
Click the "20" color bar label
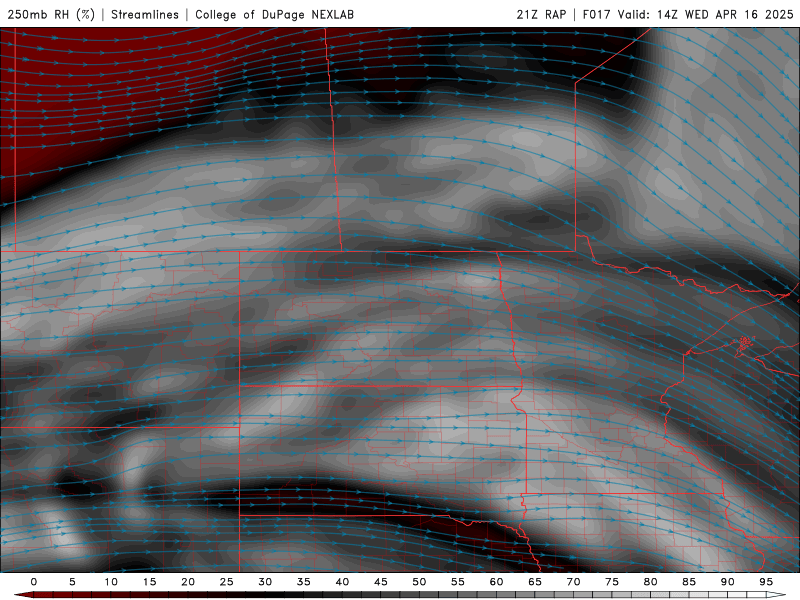point(188,582)
